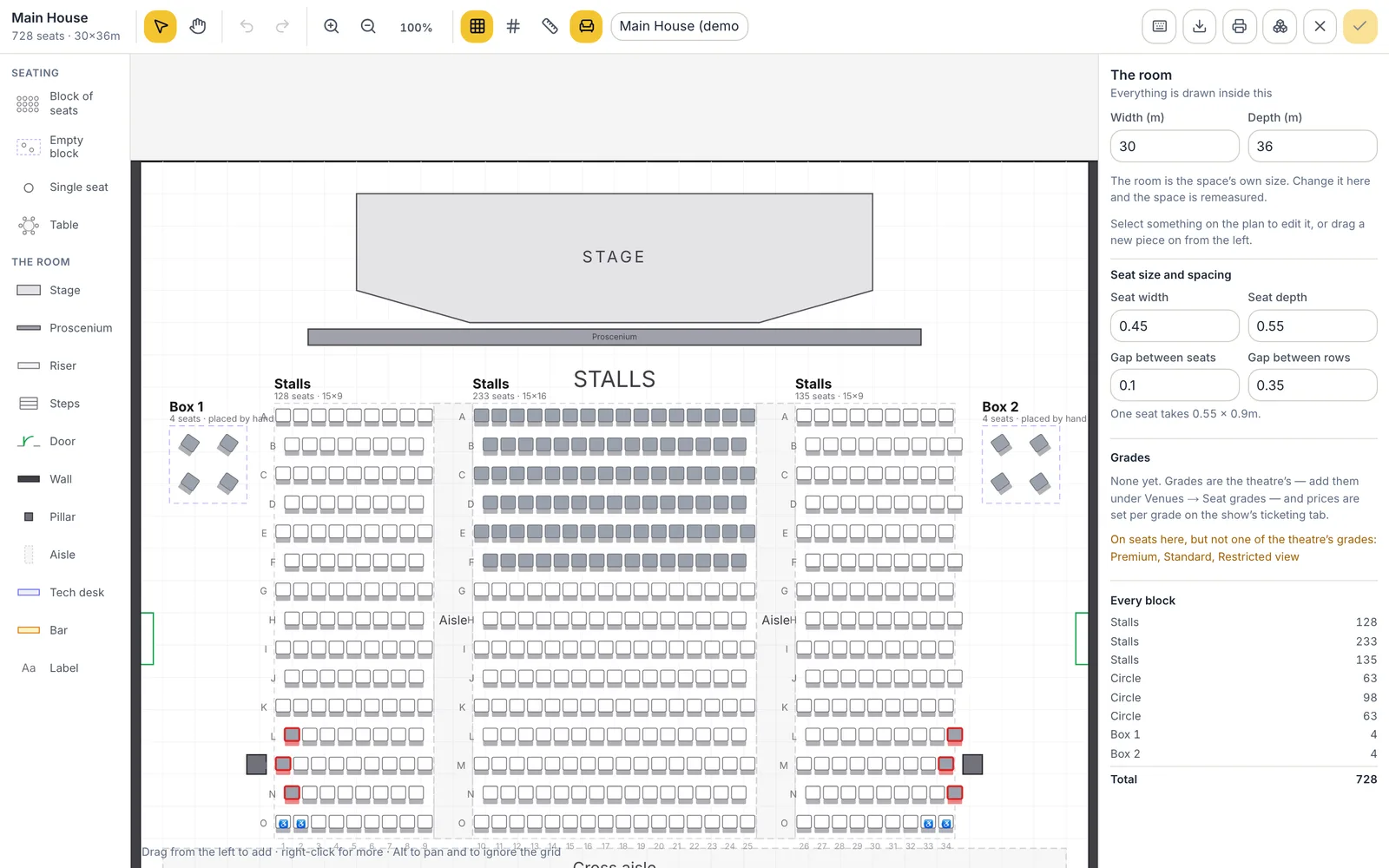
Task: Click the STAGE shape on the plan
Action: (x=614, y=258)
